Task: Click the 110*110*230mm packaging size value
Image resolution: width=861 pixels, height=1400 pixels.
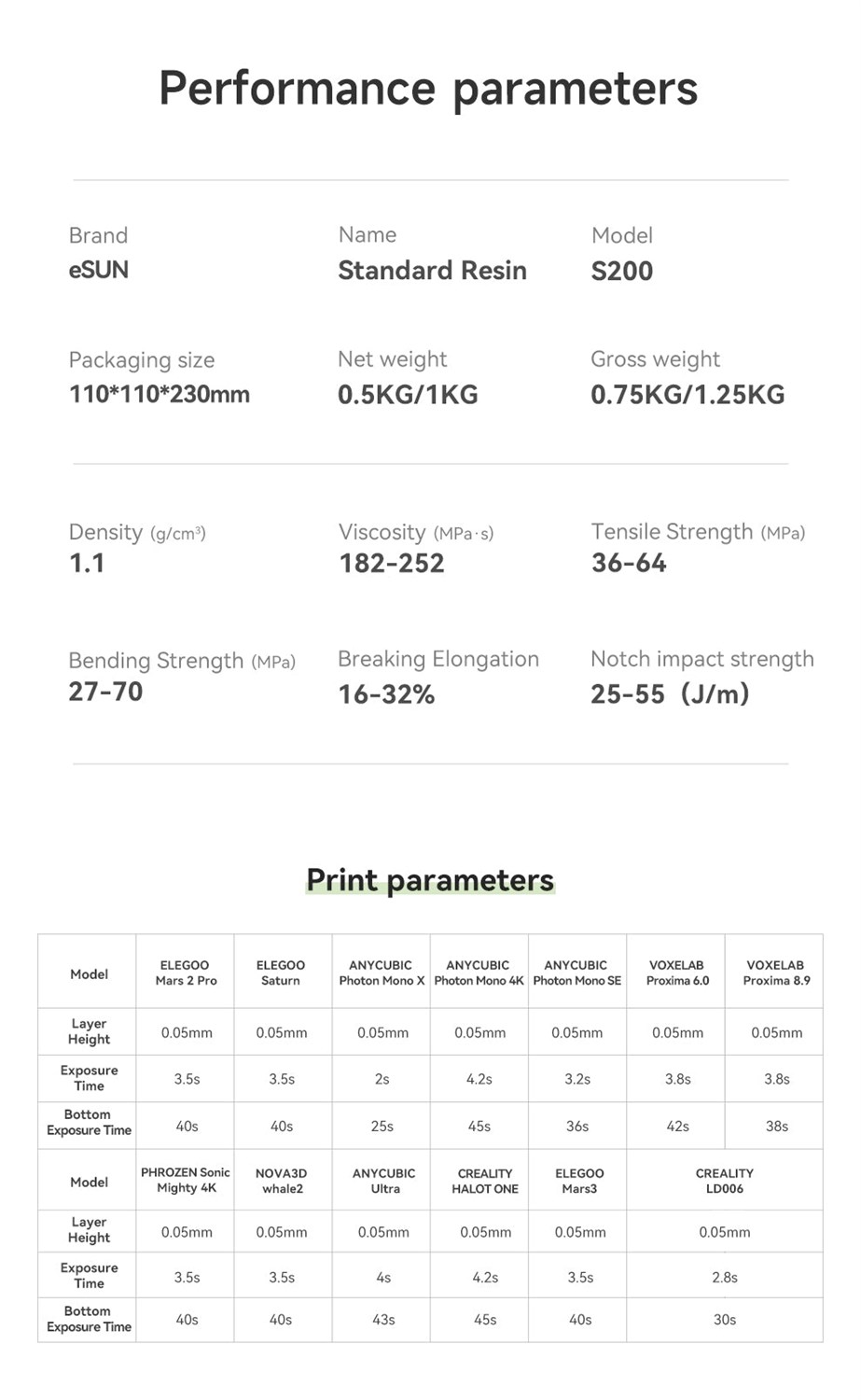Action: pyautogui.click(x=160, y=394)
